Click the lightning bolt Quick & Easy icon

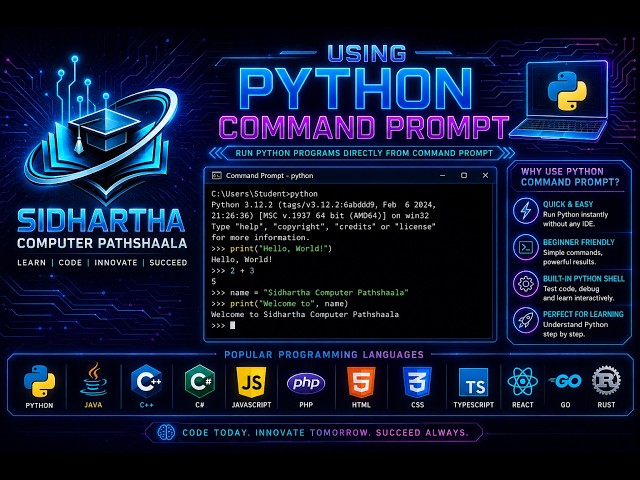coord(526,211)
